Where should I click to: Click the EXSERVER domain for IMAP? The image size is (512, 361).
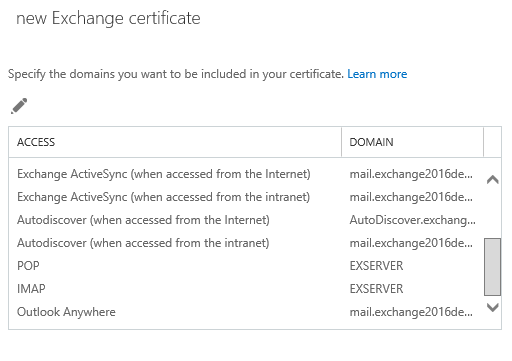376,289
